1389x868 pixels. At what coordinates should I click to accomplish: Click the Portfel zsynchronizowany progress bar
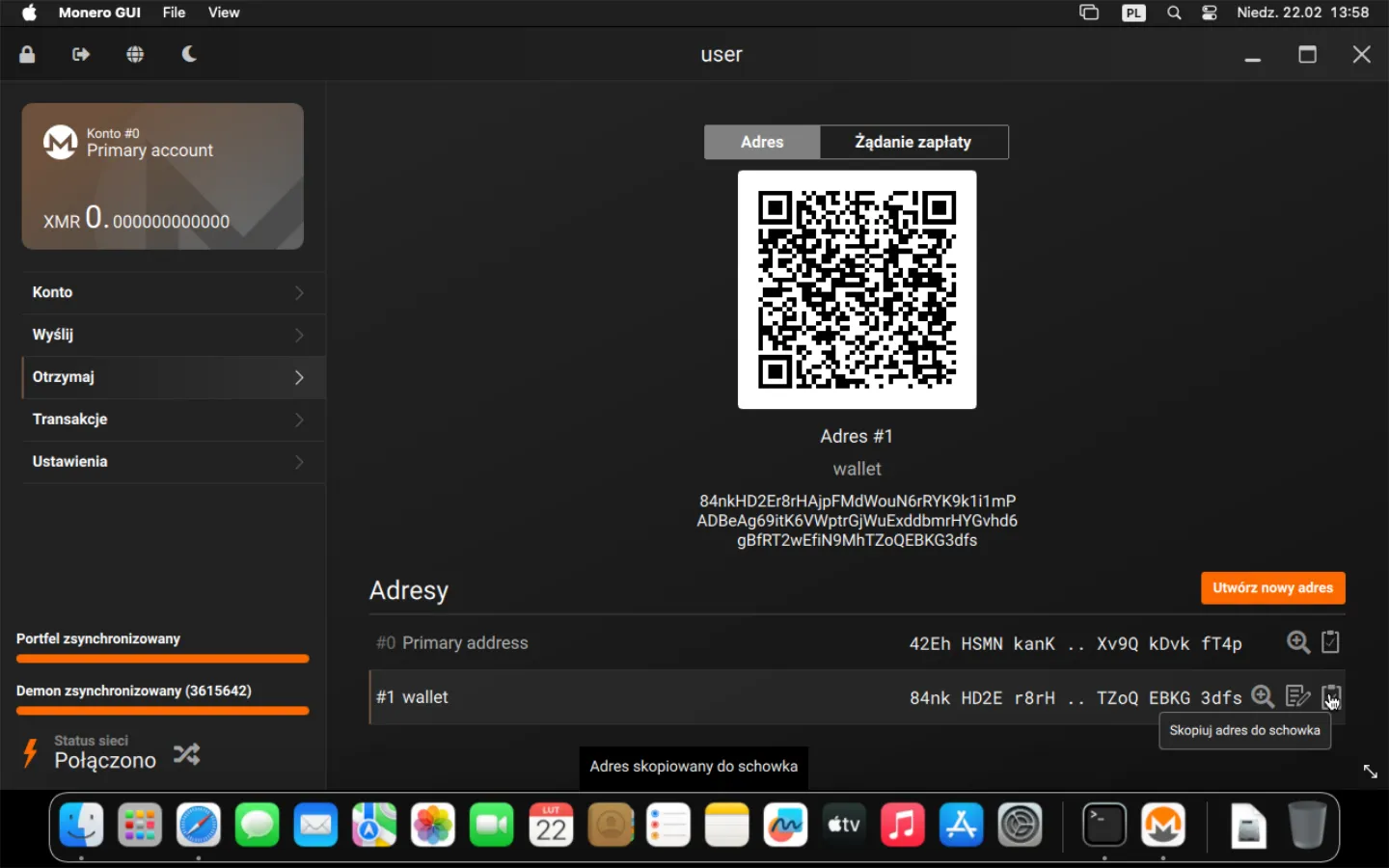[x=162, y=660]
